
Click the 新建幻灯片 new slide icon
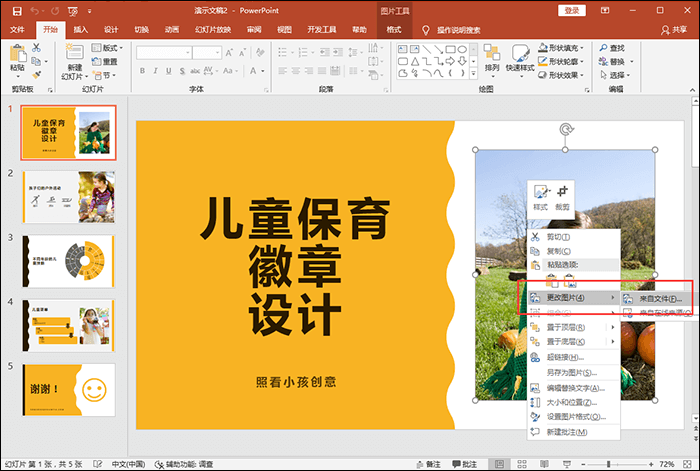[x=75, y=52]
